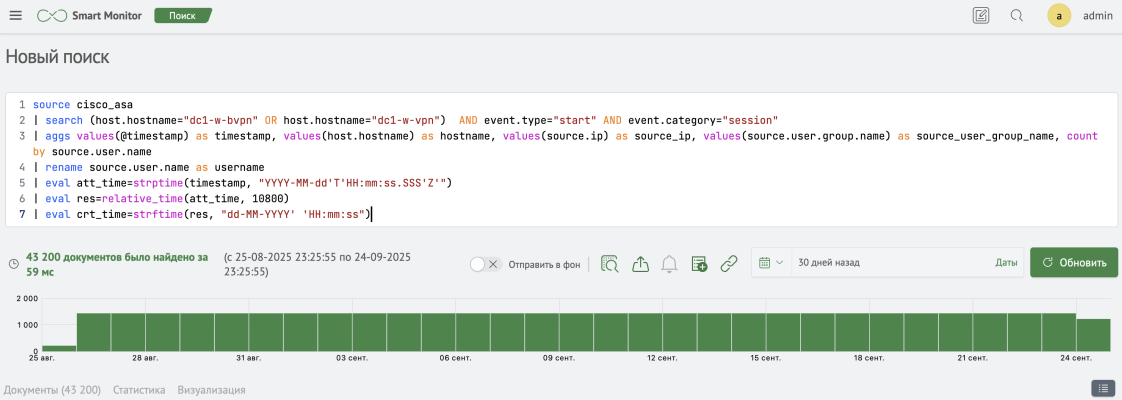Click the "Поиск" badge in header

(x=182, y=16)
